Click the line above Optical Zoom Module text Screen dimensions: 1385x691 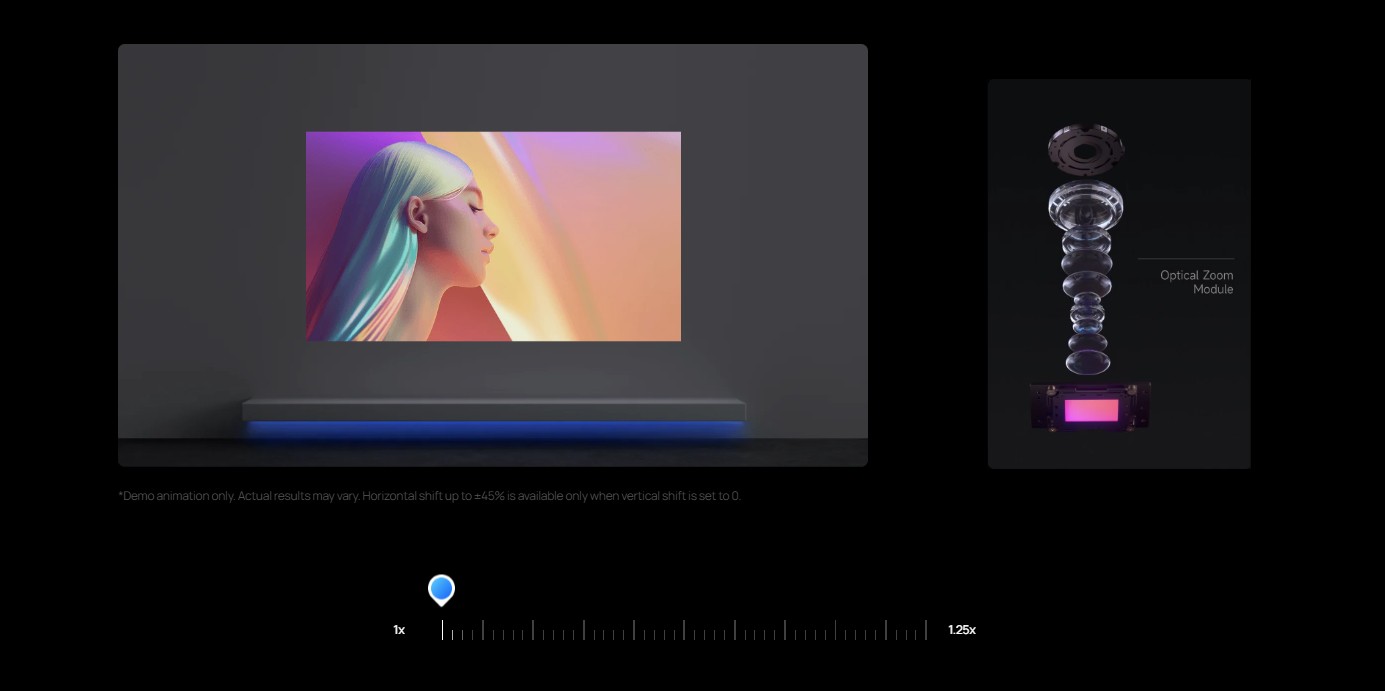pos(1185,259)
